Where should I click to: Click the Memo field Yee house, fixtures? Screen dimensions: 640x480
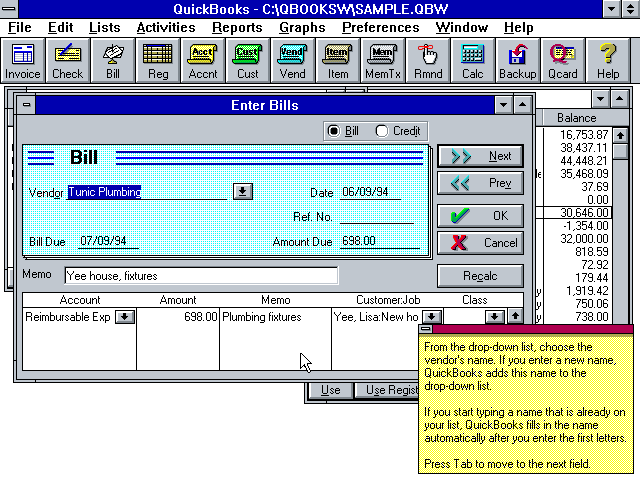point(201,276)
